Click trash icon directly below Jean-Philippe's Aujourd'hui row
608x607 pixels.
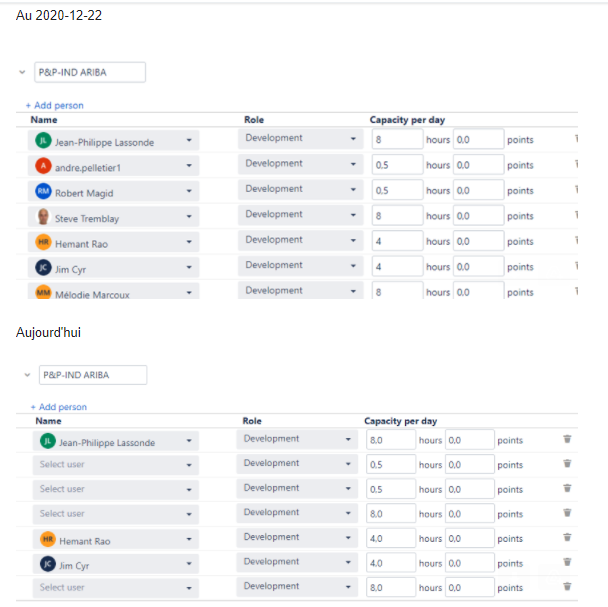[x=567, y=463]
